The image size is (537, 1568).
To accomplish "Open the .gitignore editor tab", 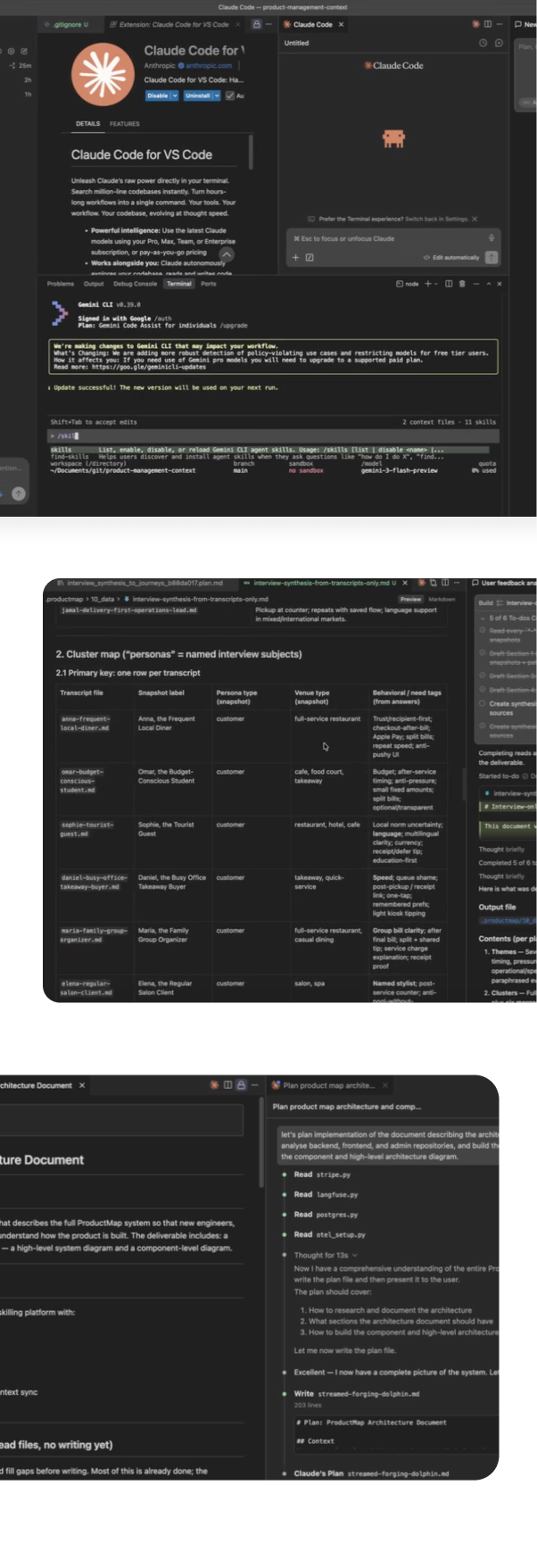I will [71, 24].
